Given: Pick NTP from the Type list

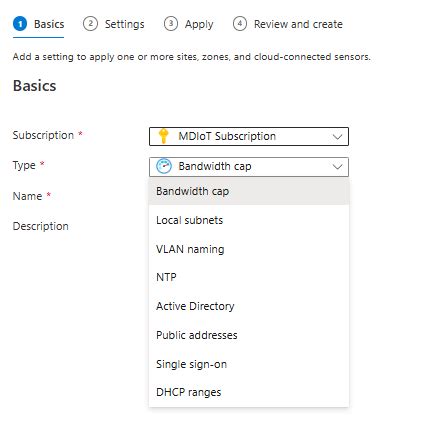Looking at the screenshot, I should click(x=249, y=277).
